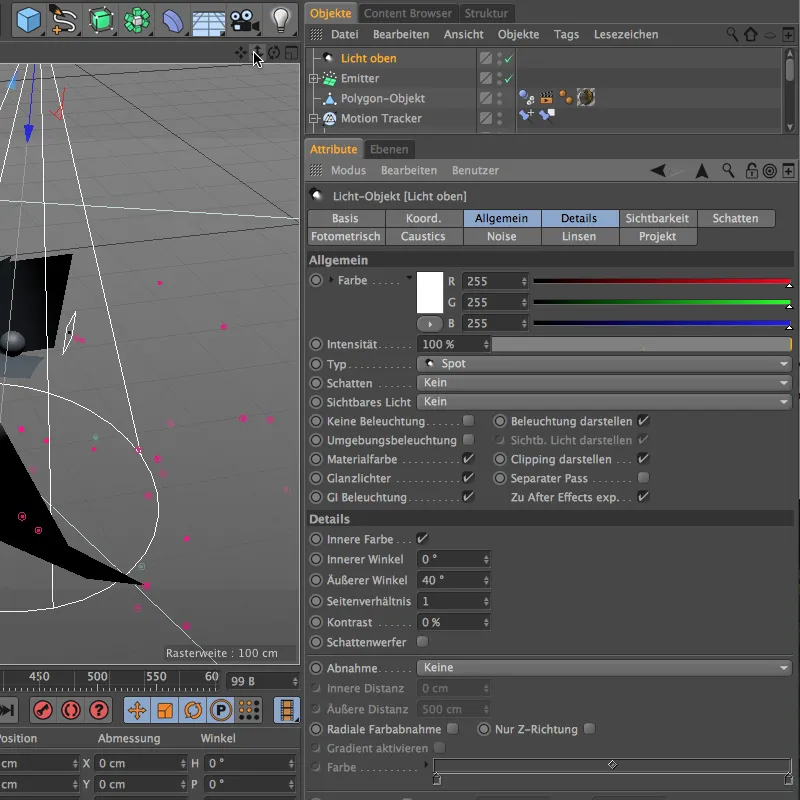This screenshot has height=800, width=800.
Task: Open the light bulb object icon
Action: click(281, 18)
